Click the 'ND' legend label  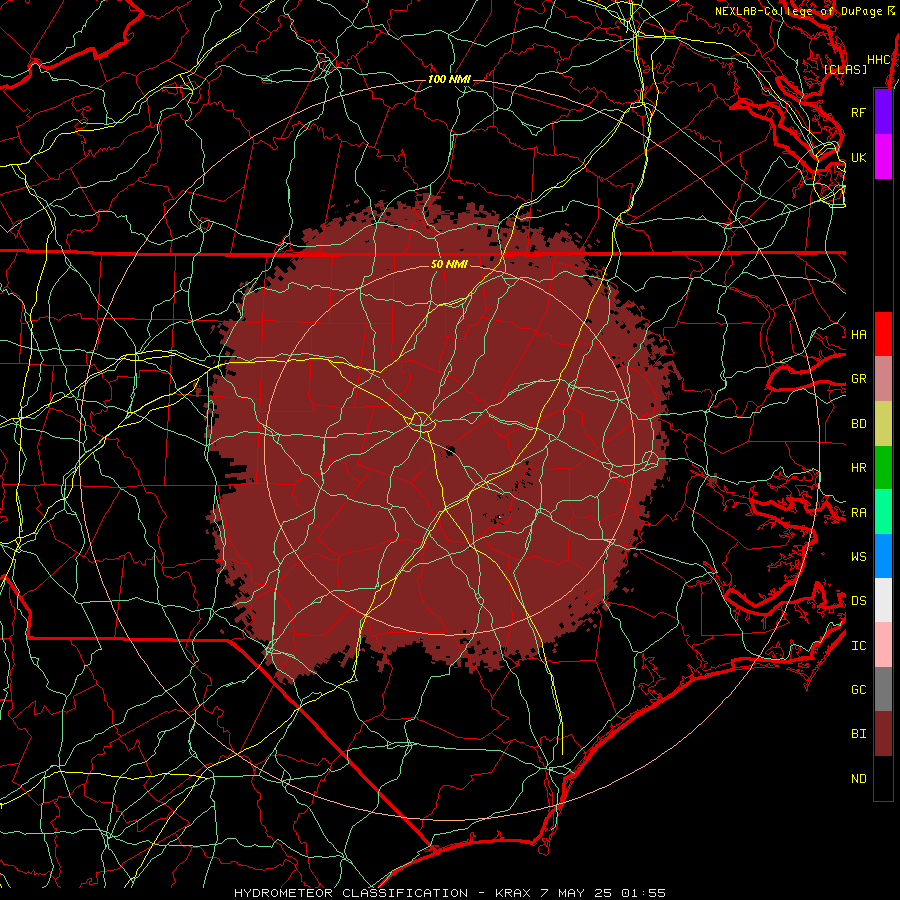pos(859,779)
